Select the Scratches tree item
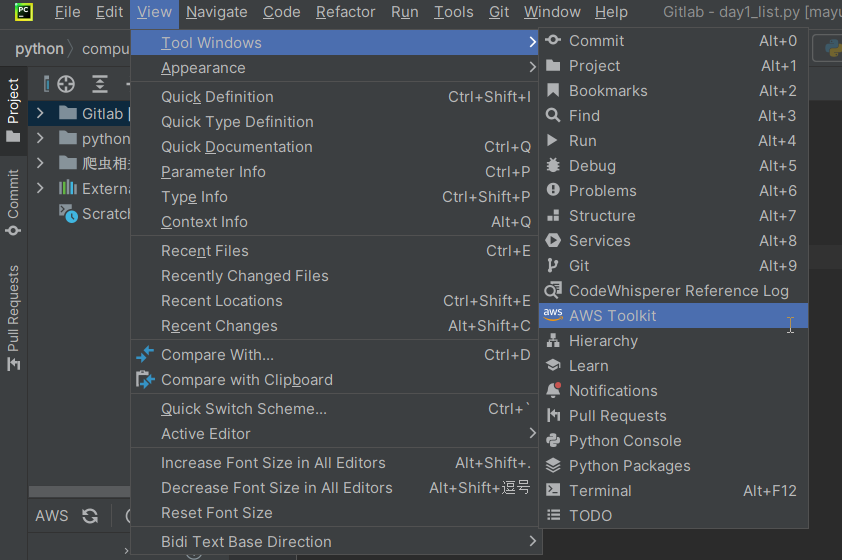 point(79,214)
